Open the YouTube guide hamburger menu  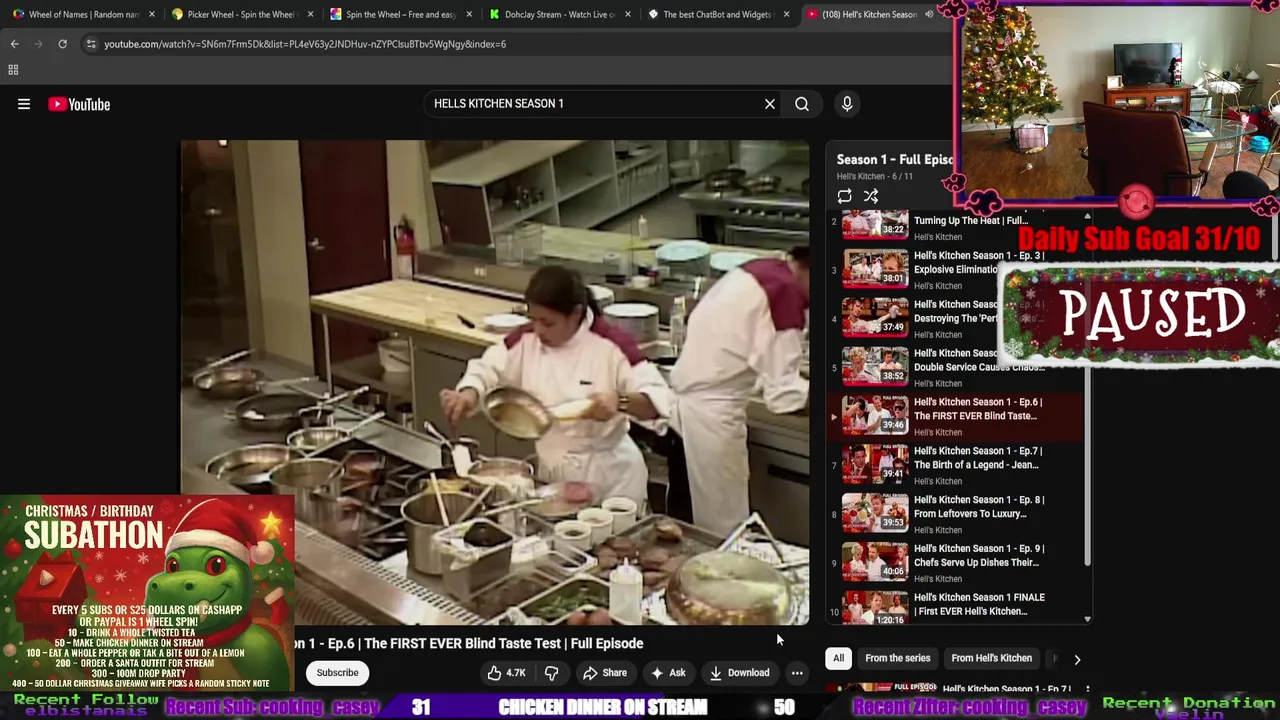click(x=24, y=104)
